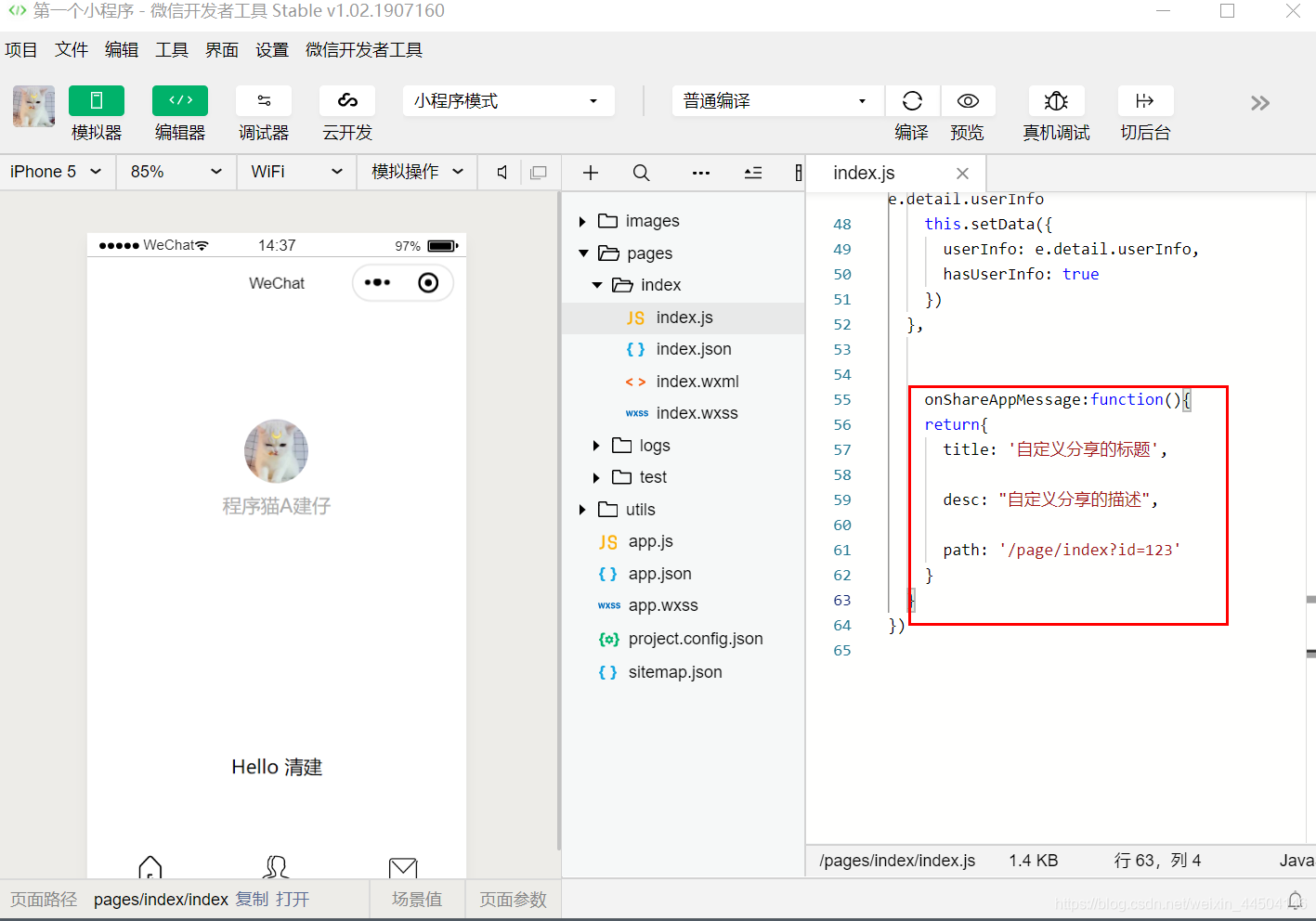The image size is (1316, 921).
Task: Open file tree more options ellipsis
Action: (x=701, y=173)
